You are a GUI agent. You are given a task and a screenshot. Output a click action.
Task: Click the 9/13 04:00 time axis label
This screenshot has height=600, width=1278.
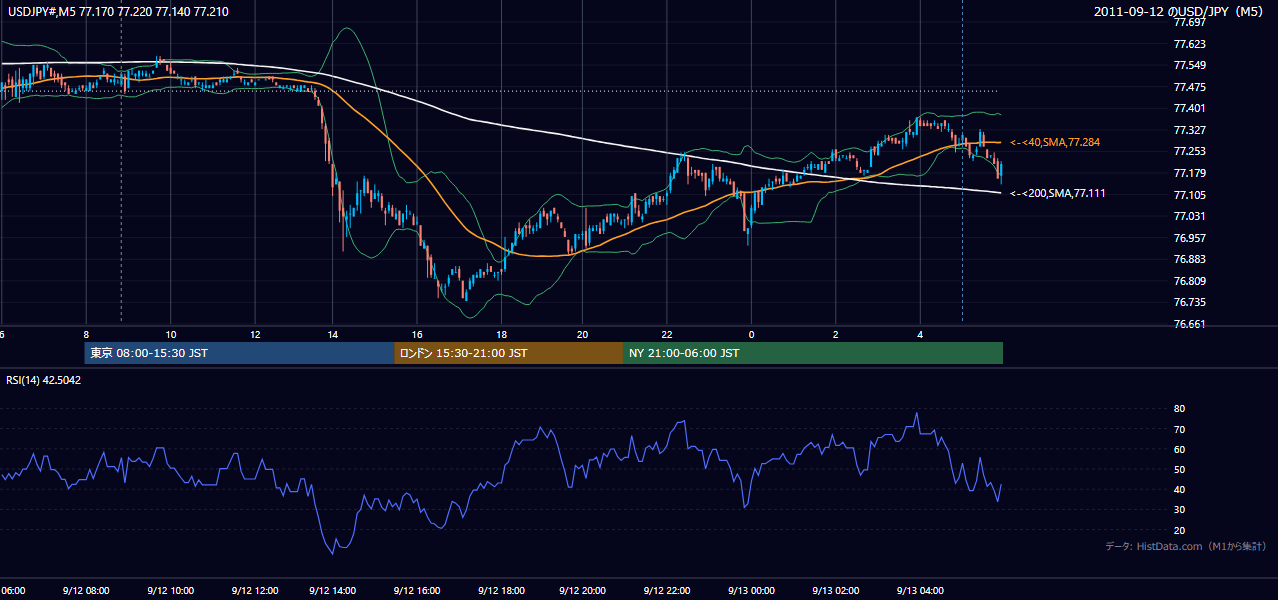[919, 591]
